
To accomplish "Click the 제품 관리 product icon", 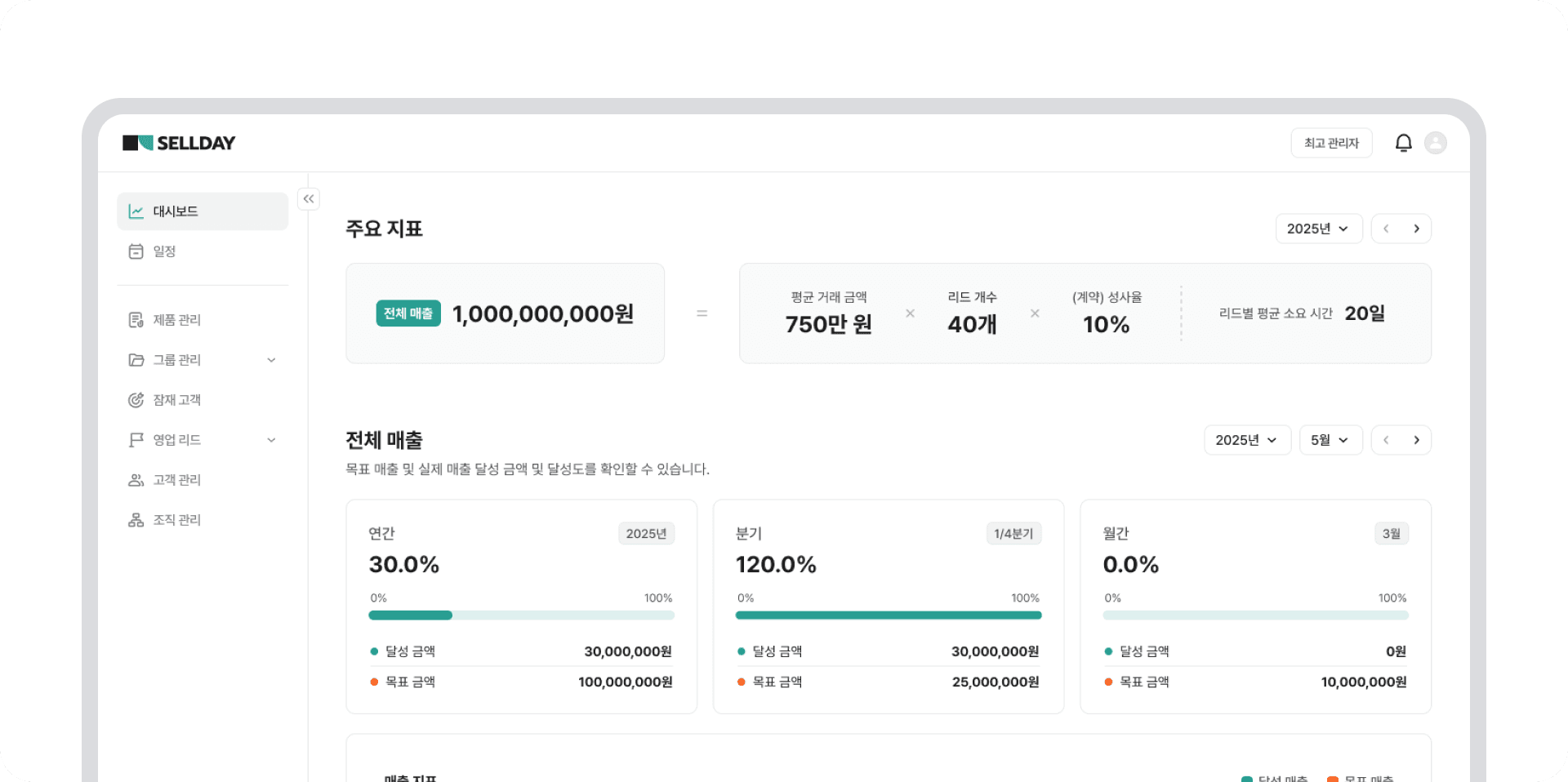I will (x=136, y=319).
